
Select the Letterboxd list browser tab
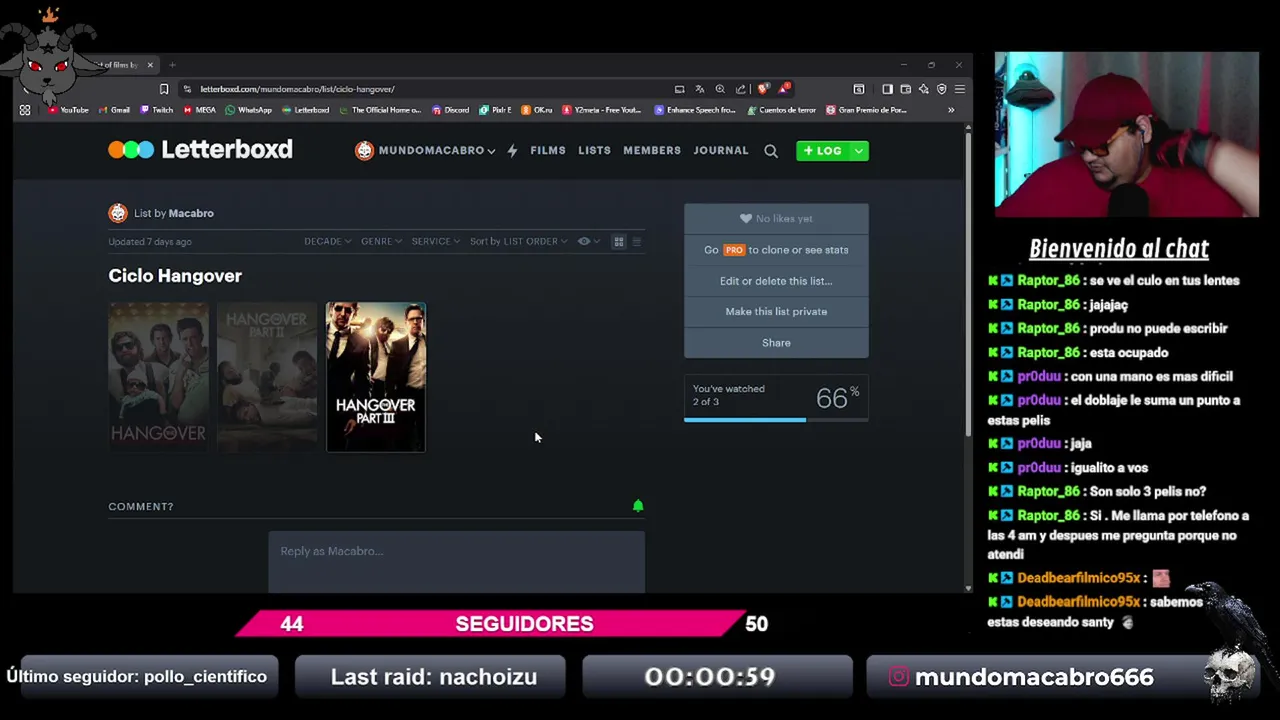click(118, 65)
